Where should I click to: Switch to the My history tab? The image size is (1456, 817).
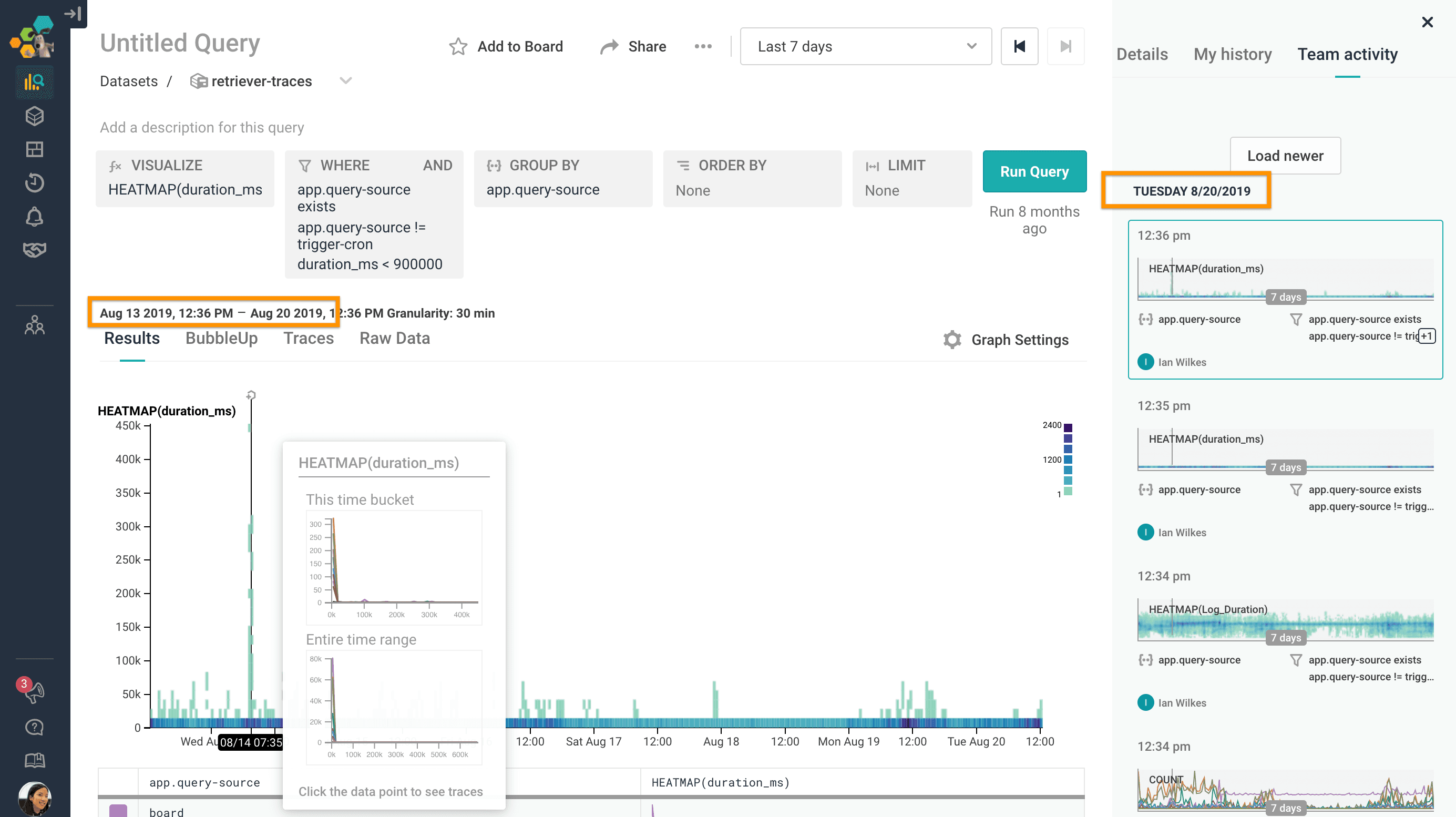point(1232,54)
